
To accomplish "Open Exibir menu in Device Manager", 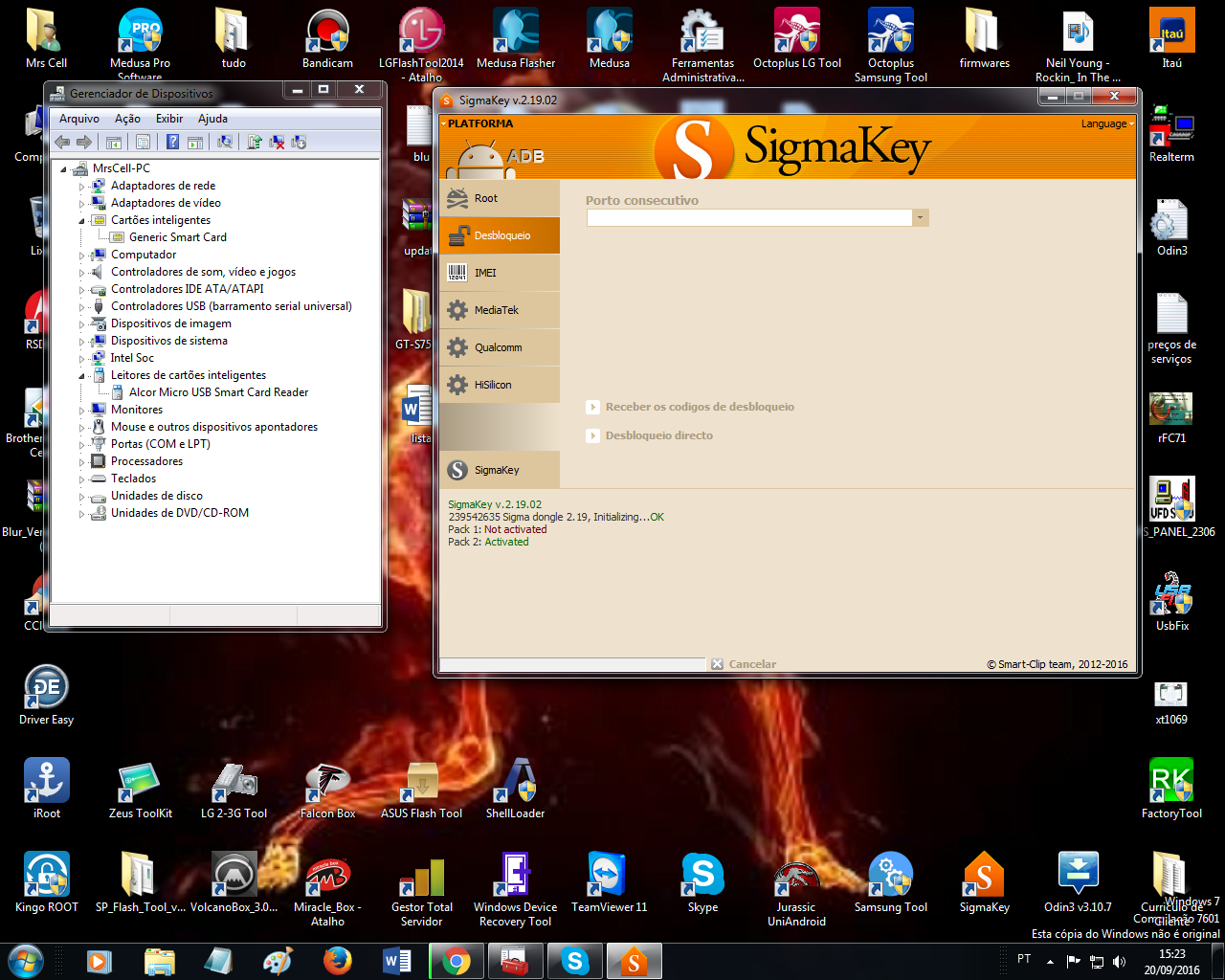I will point(169,119).
